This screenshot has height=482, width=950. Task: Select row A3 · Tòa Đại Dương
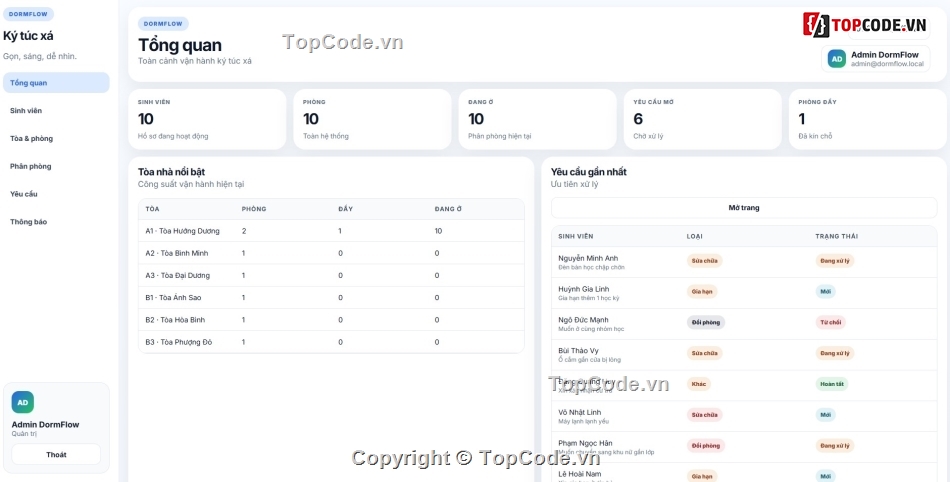click(331, 276)
